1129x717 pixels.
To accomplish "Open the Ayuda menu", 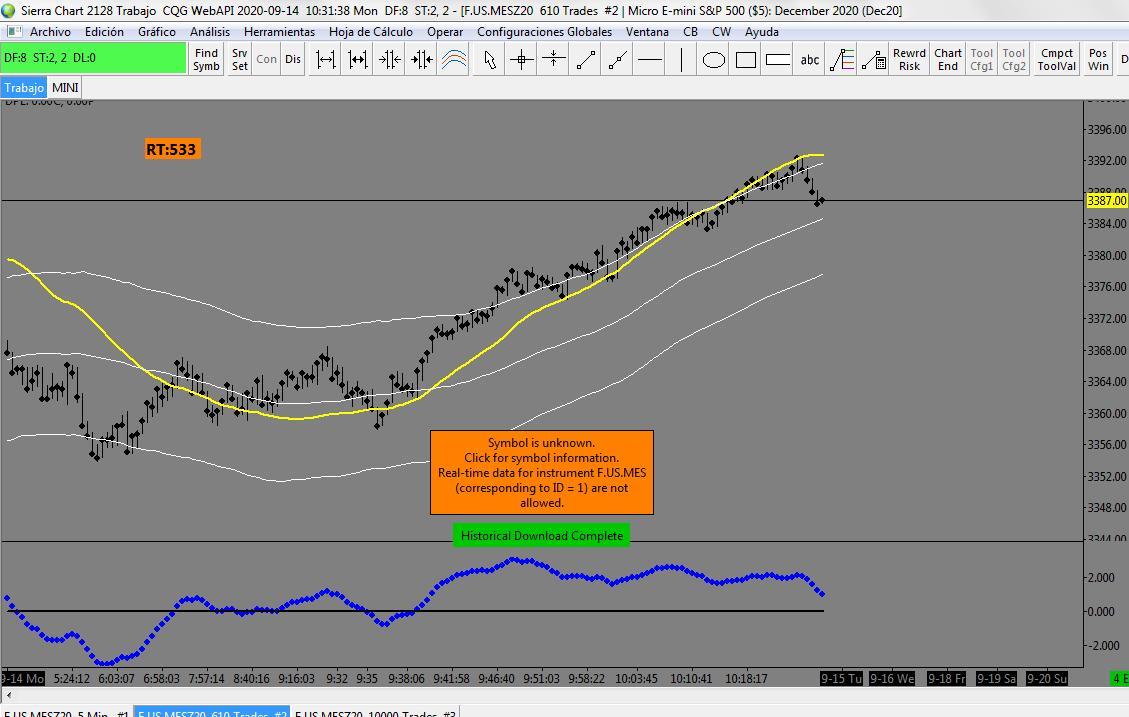I will 762,32.
